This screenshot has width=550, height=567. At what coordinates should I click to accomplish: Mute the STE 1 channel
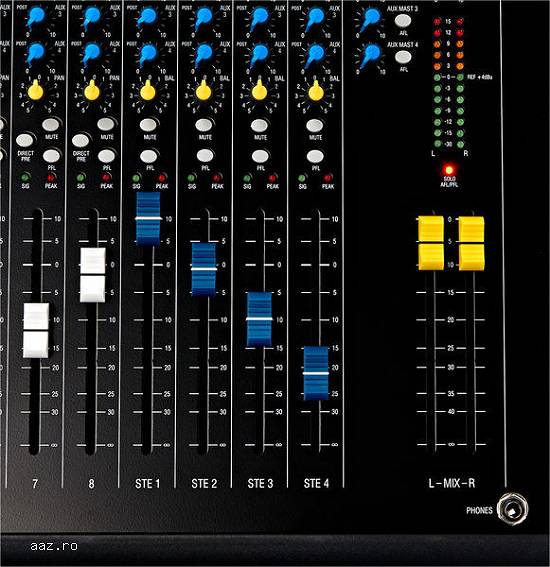coord(148,125)
